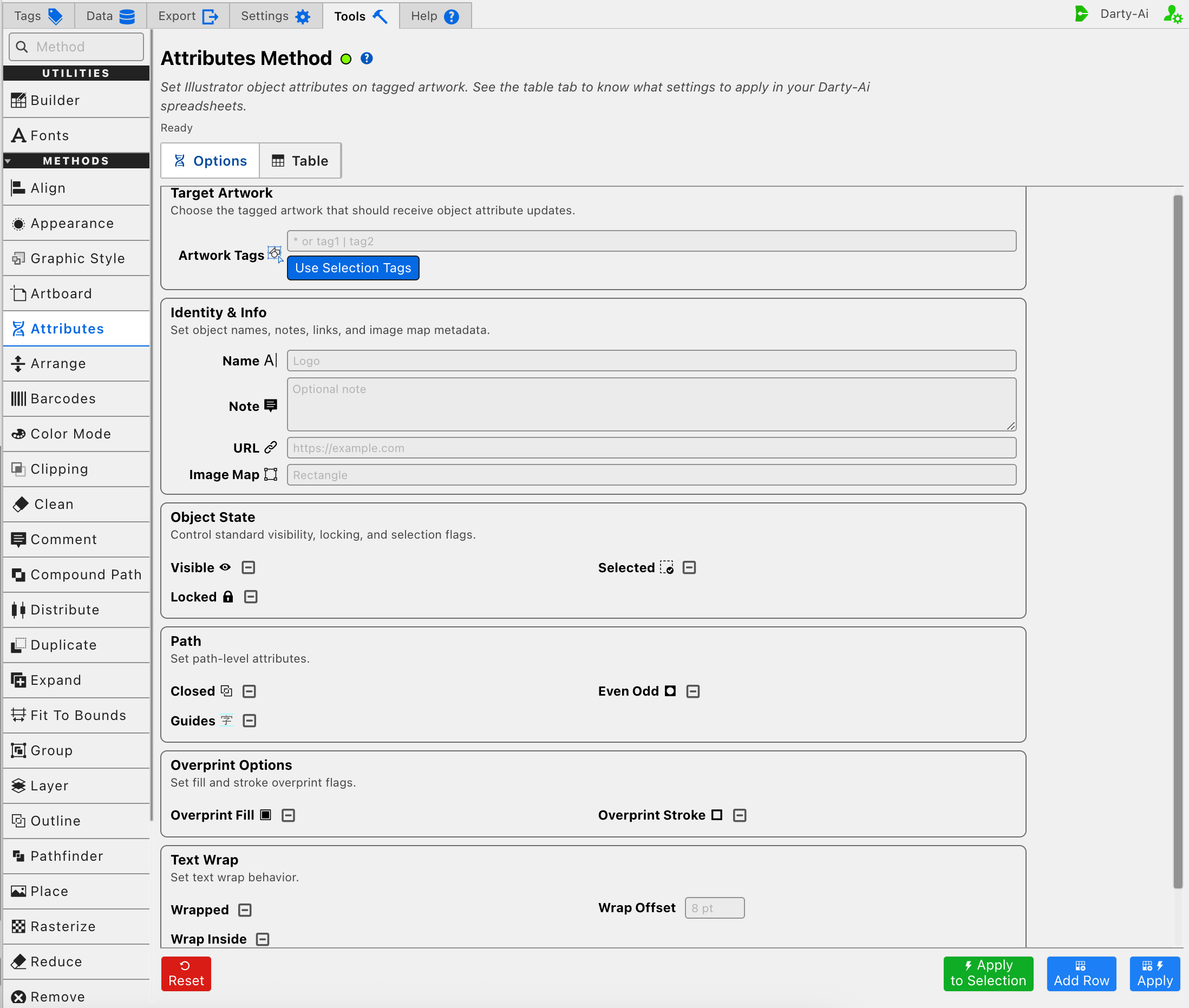Click the options panel vertical scrollbar
1189x1008 pixels.
point(1178,542)
